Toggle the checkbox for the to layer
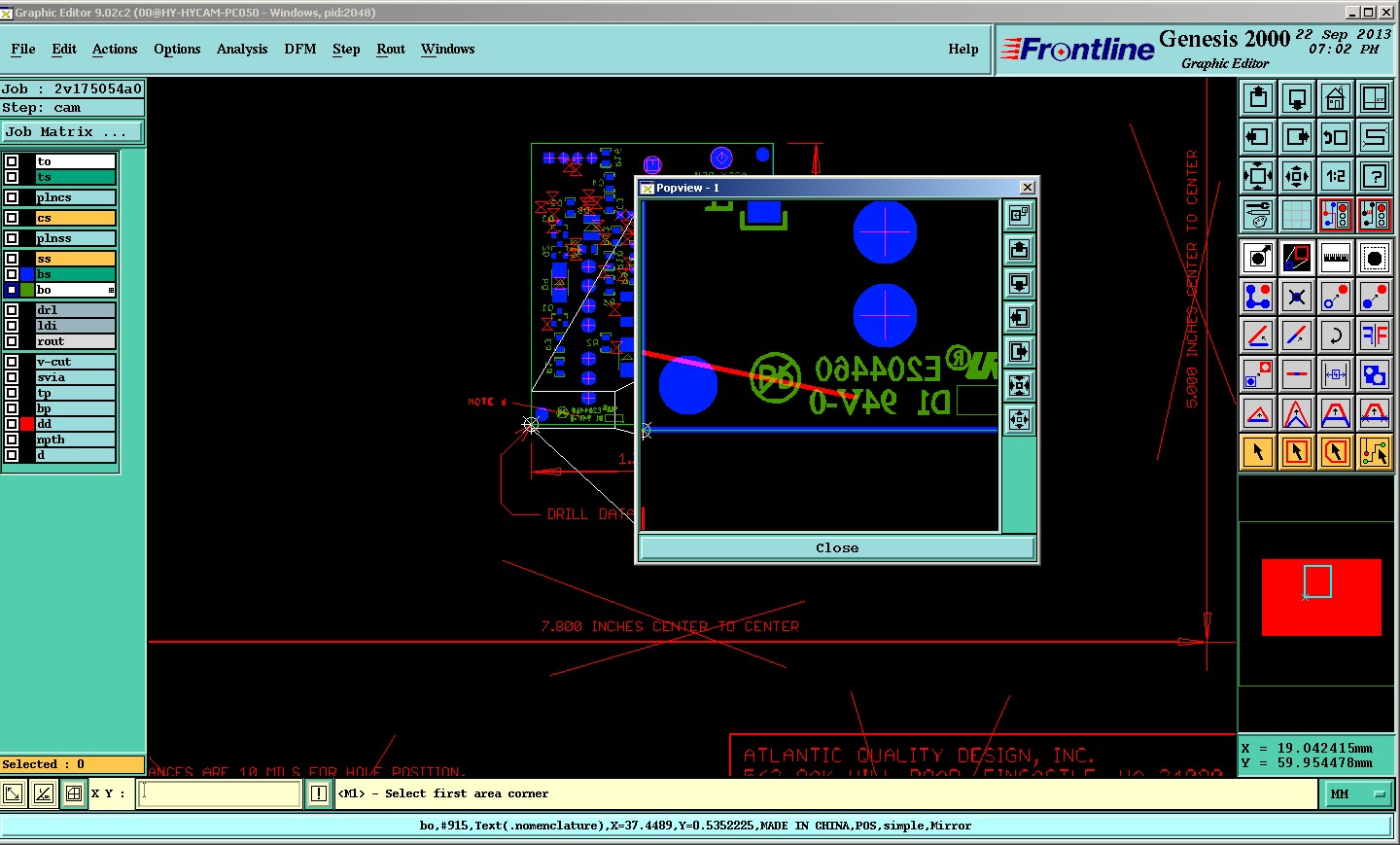Image resolution: width=1400 pixels, height=845 pixels. [x=12, y=161]
